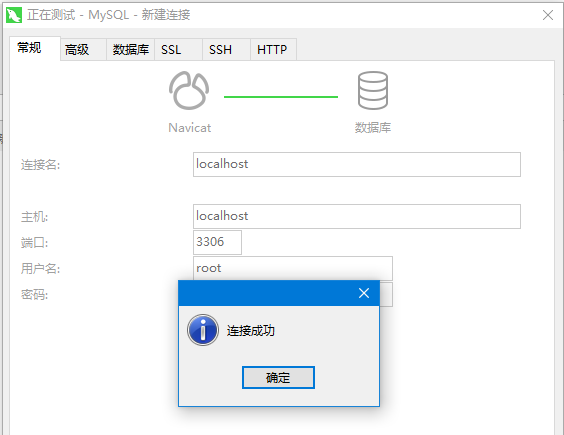Open the 高级 tab
The image size is (564, 435).
[83, 50]
